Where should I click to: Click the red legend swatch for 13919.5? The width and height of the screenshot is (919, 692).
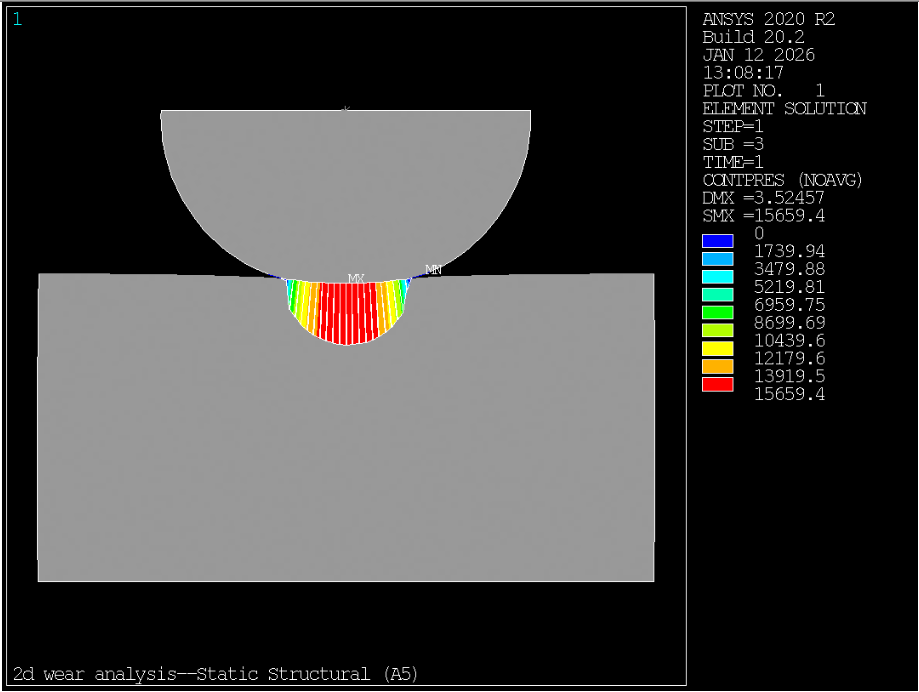coord(717,384)
